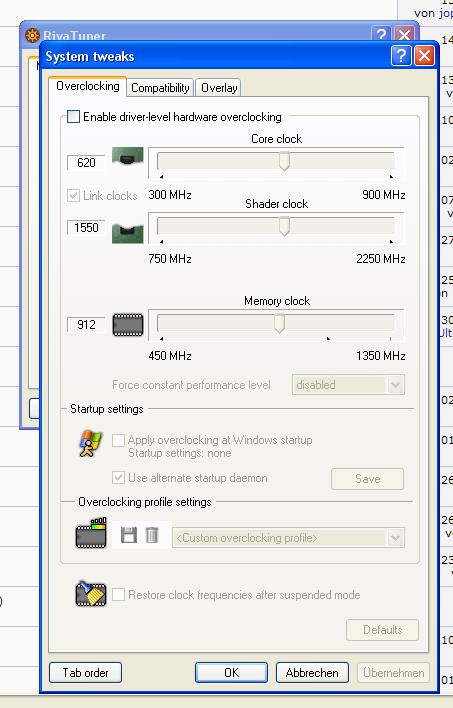This screenshot has width=453, height=708.
Task: Click the restore clock frequencies broom icon
Action: (x=91, y=593)
